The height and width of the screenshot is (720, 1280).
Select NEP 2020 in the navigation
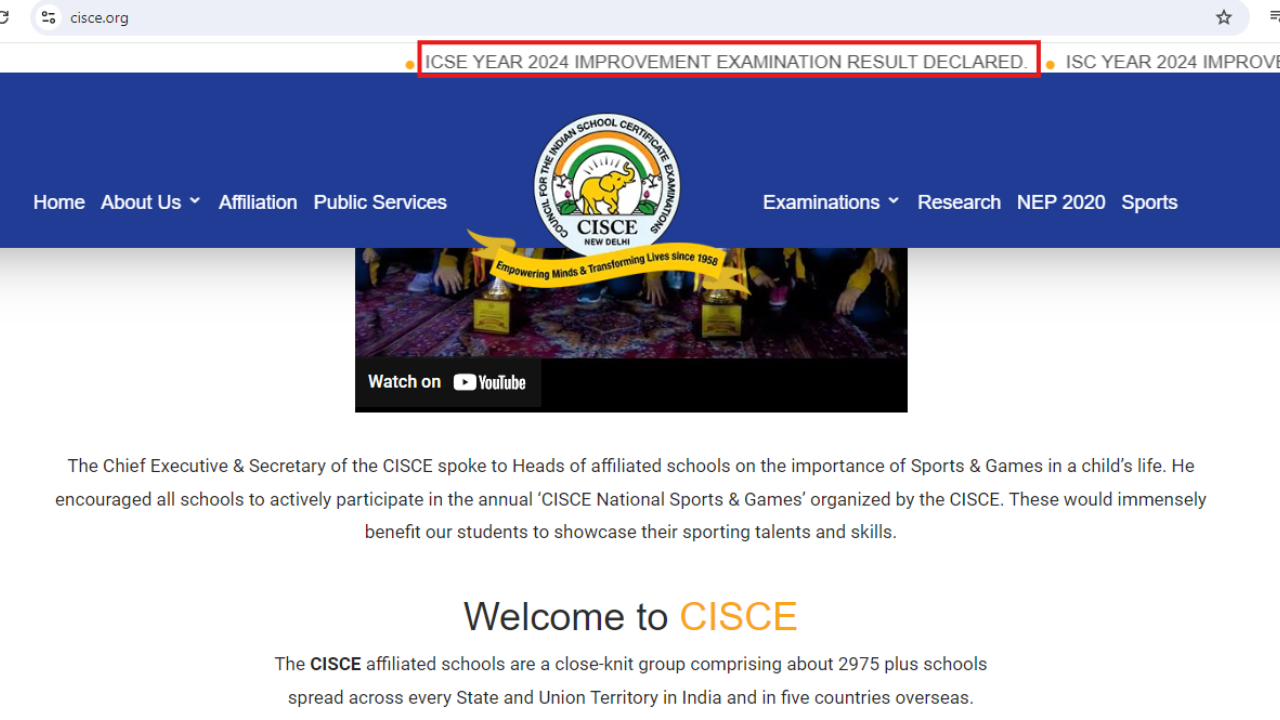click(x=1061, y=202)
